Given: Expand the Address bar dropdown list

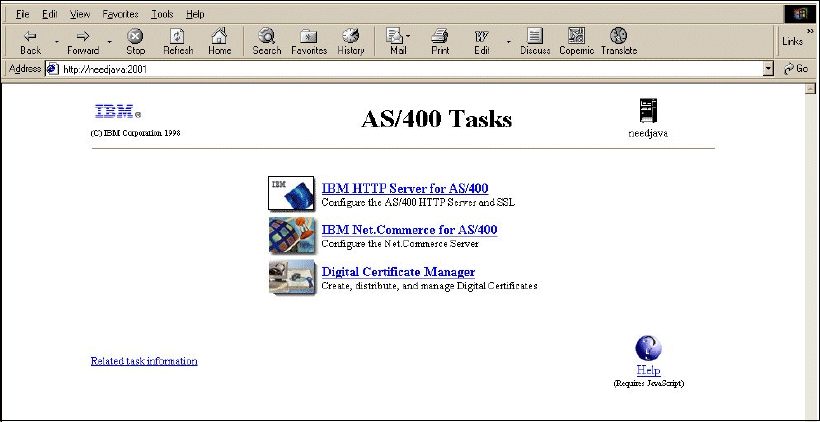Looking at the screenshot, I should [x=768, y=69].
